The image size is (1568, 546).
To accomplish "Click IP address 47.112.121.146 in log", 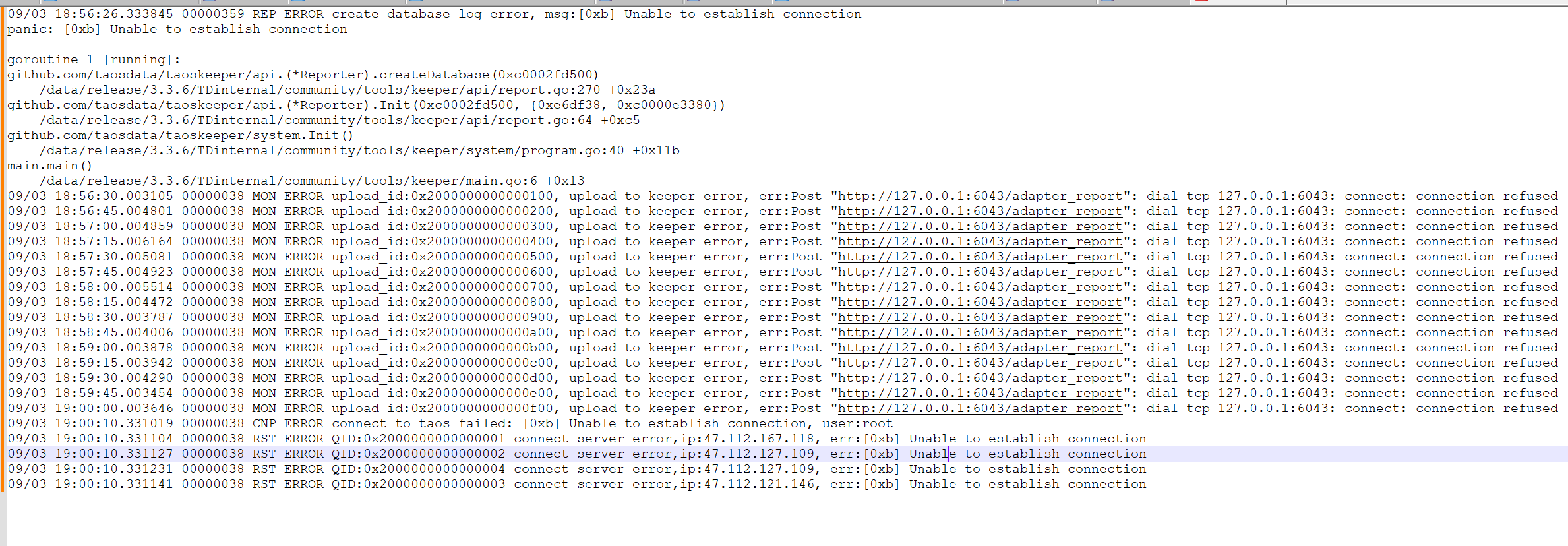I will [758, 484].
